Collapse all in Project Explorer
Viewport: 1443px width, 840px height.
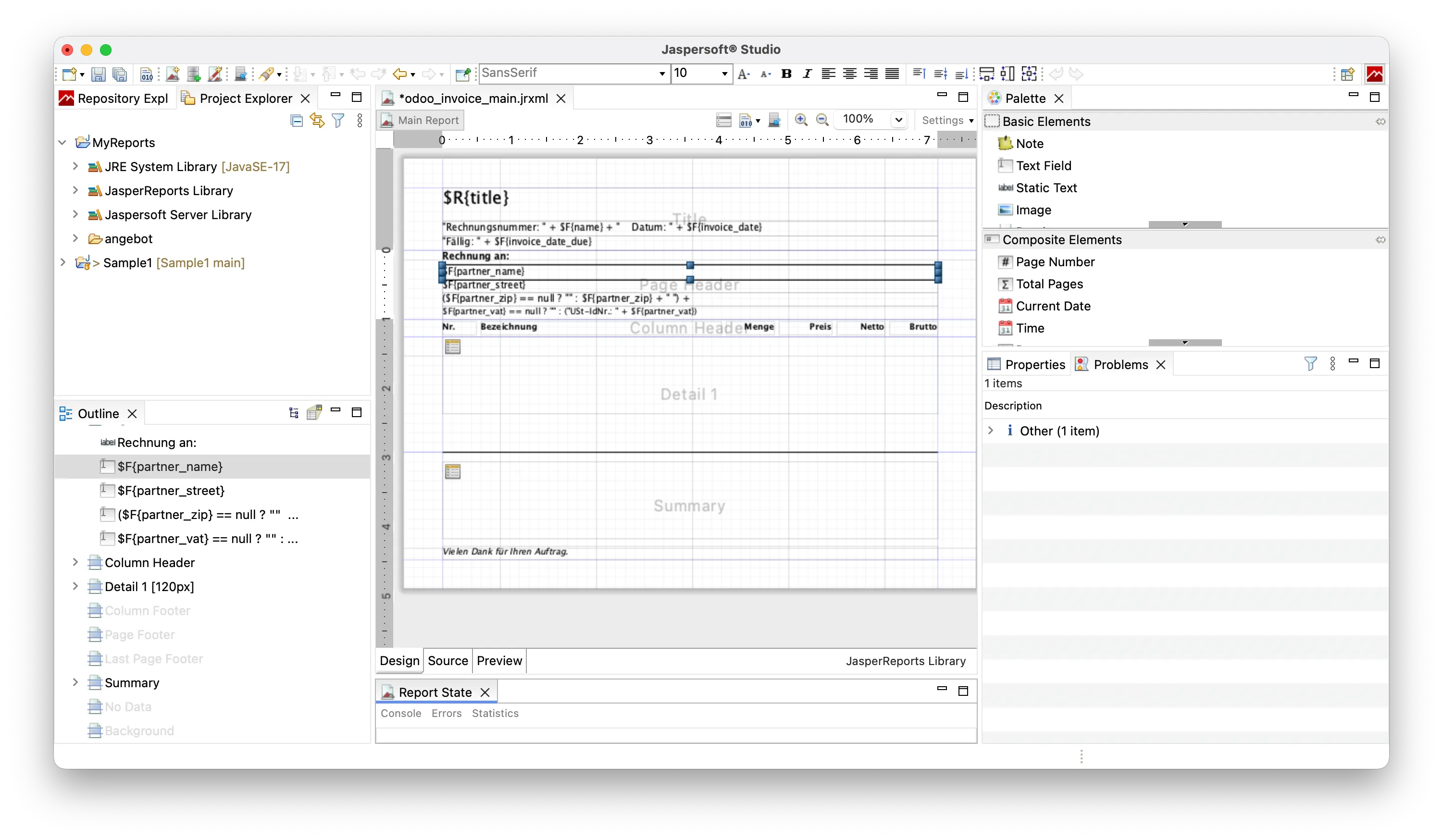pos(297,120)
